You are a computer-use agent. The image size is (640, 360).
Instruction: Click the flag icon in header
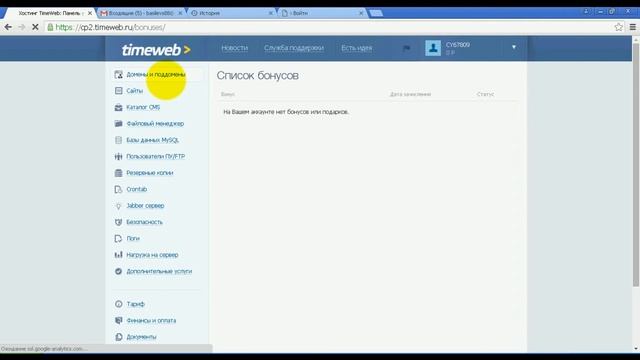coord(406,48)
